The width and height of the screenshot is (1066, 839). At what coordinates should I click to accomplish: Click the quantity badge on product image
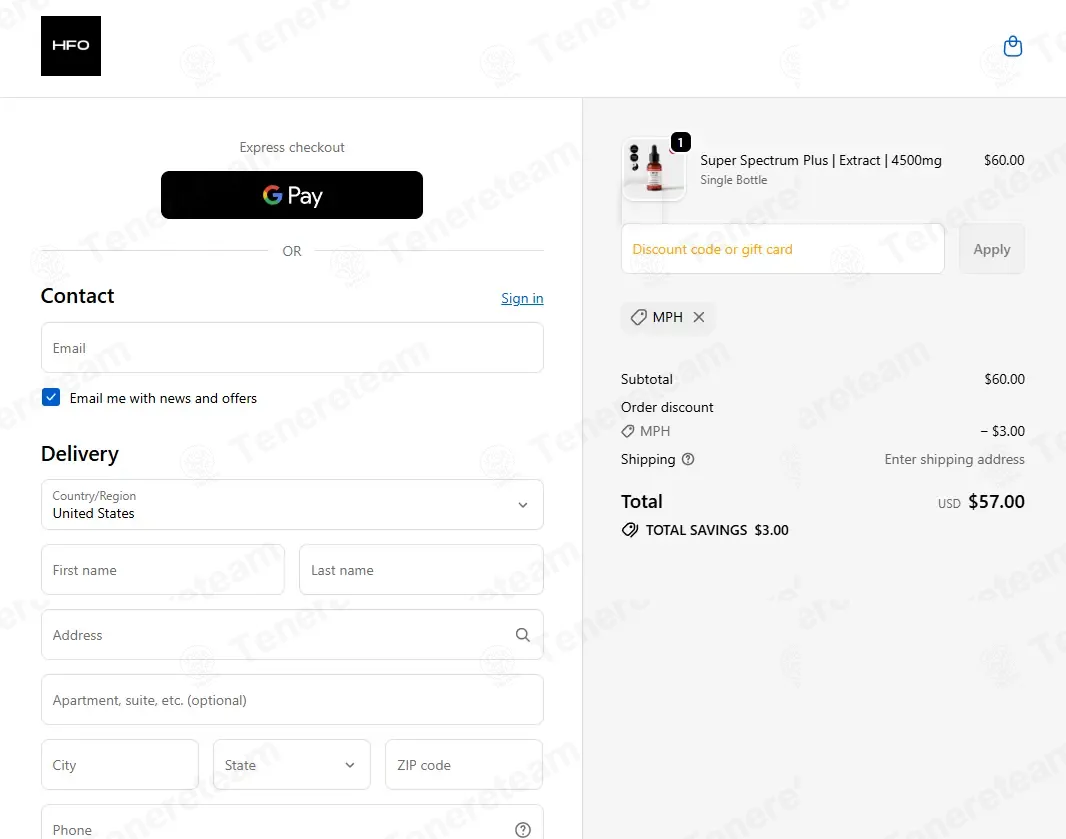[x=681, y=142]
